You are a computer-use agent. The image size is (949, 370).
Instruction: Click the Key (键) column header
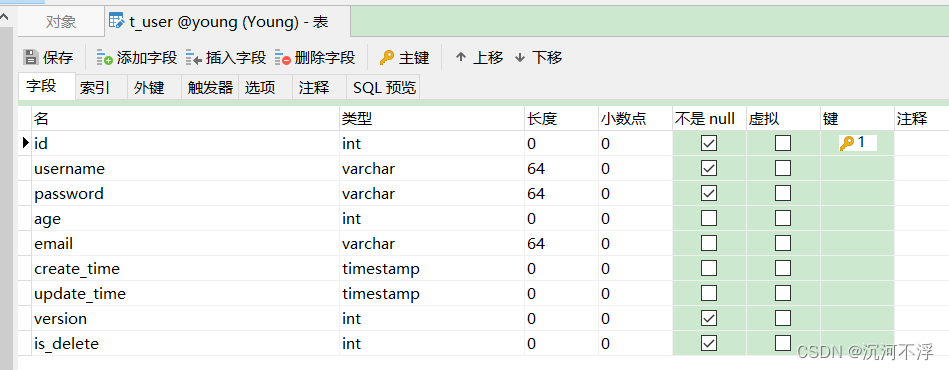point(857,119)
